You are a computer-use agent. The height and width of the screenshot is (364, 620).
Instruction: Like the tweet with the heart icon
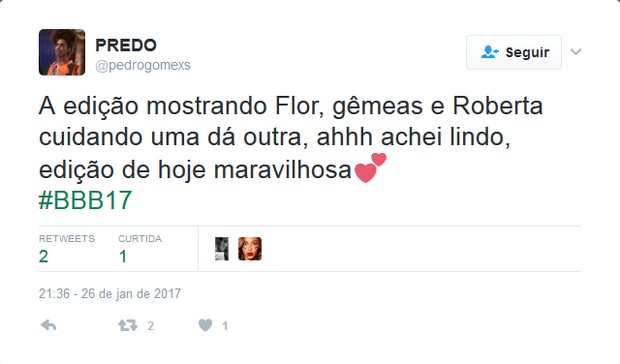[x=205, y=325]
